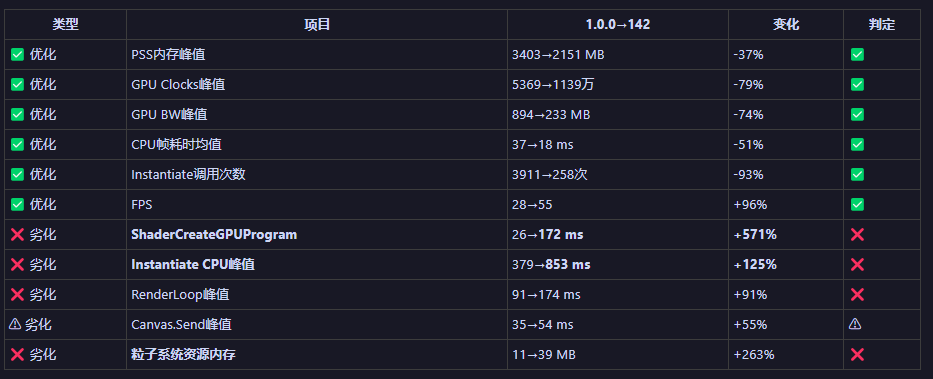Select the 变化 column header
Viewport: 933px width, 379px height.
tap(785, 24)
